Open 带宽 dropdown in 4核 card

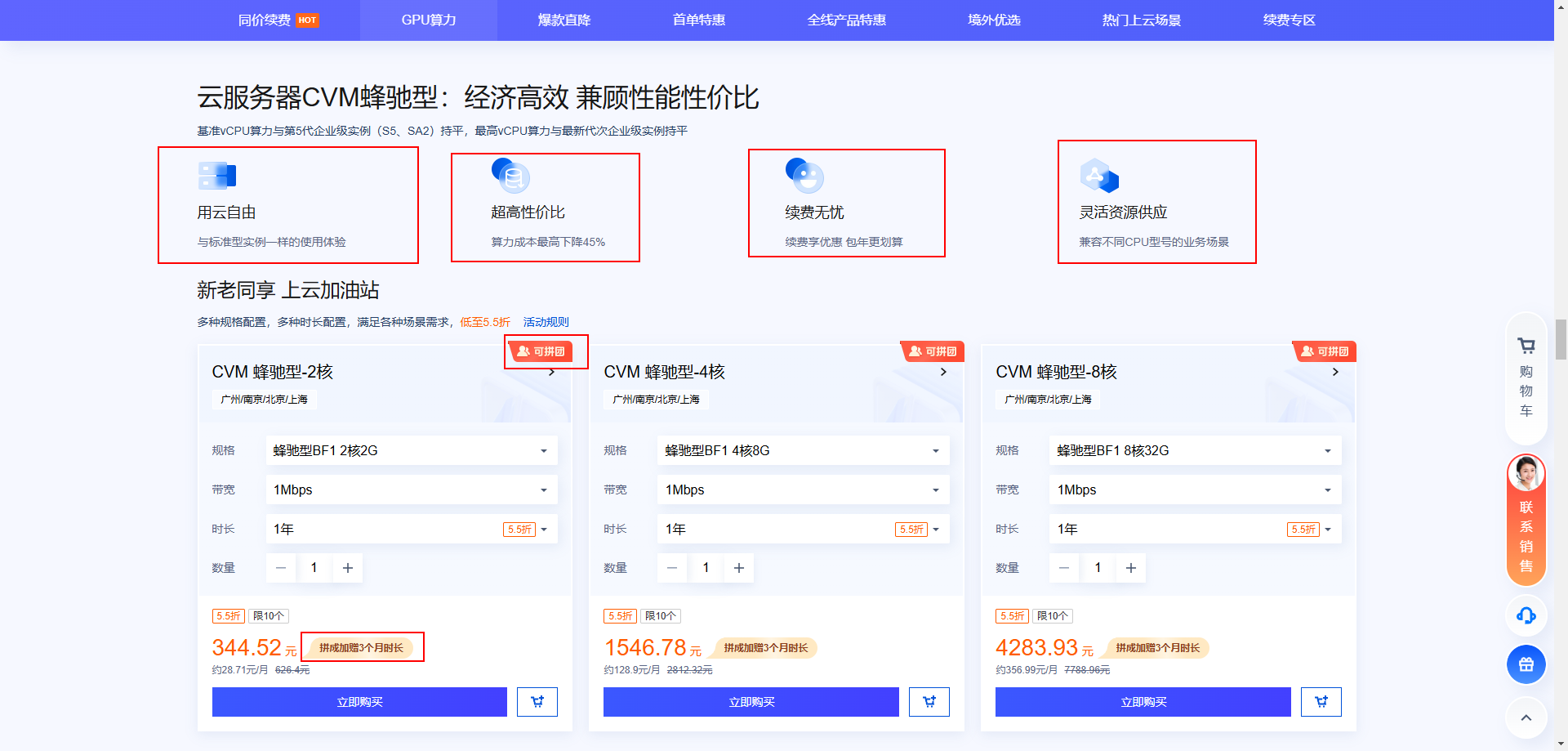[804, 489]
